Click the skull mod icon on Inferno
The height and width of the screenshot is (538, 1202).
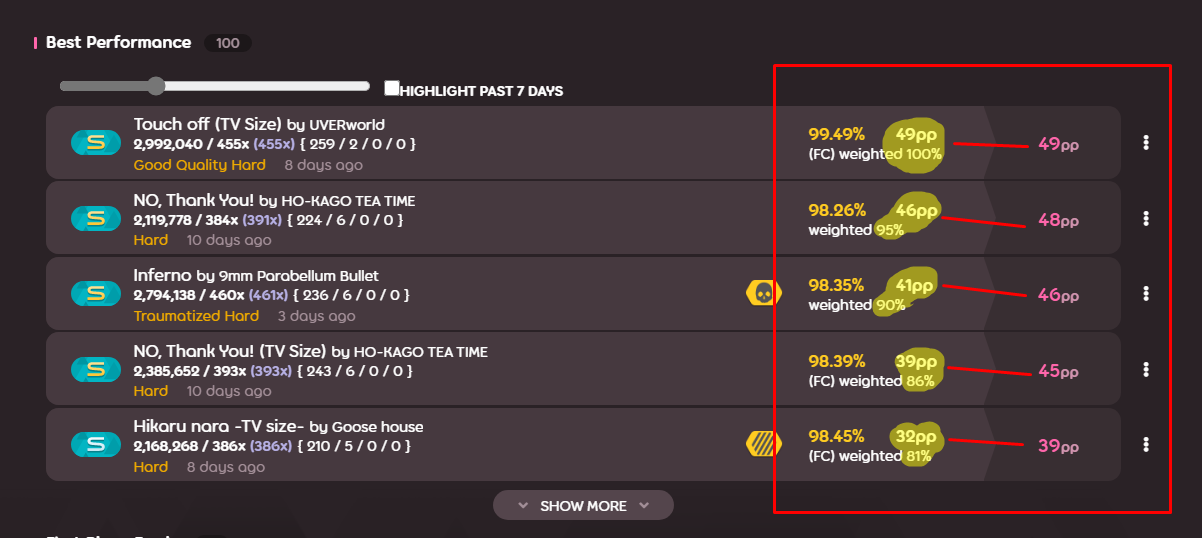pyautogui.click(x=764, y=293)
